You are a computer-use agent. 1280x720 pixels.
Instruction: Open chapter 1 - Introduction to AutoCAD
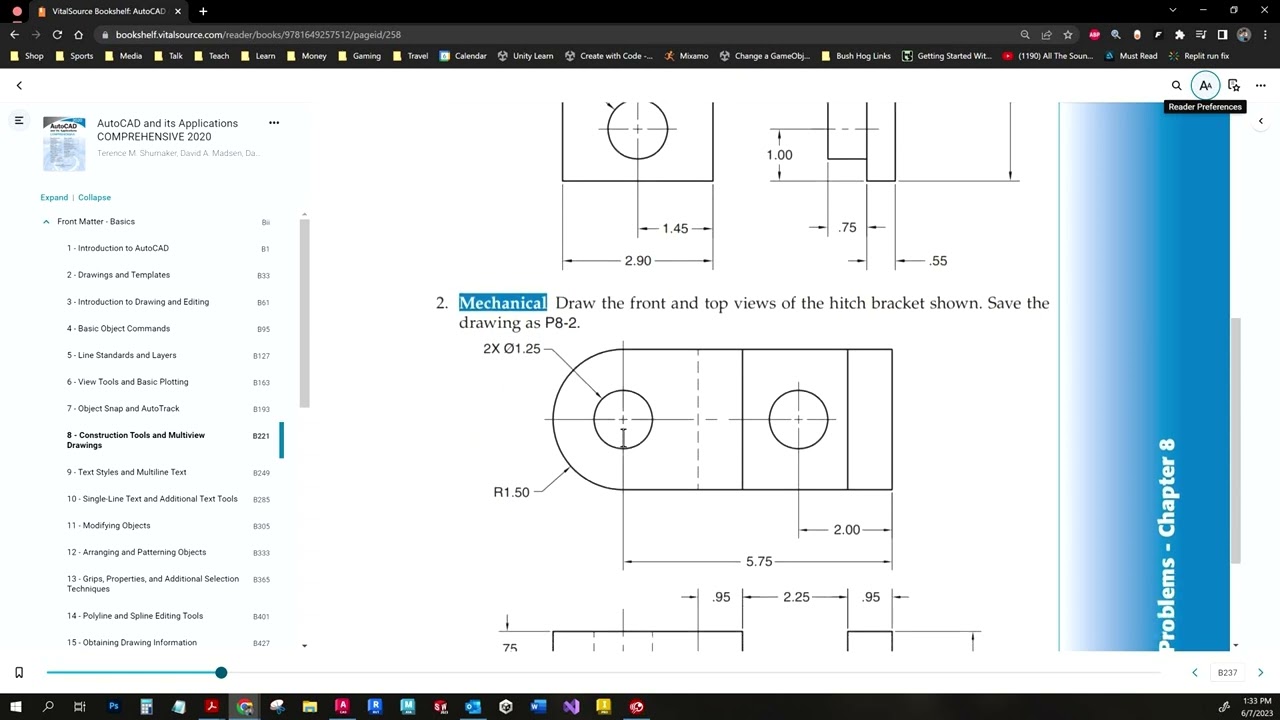pos(118,248)
